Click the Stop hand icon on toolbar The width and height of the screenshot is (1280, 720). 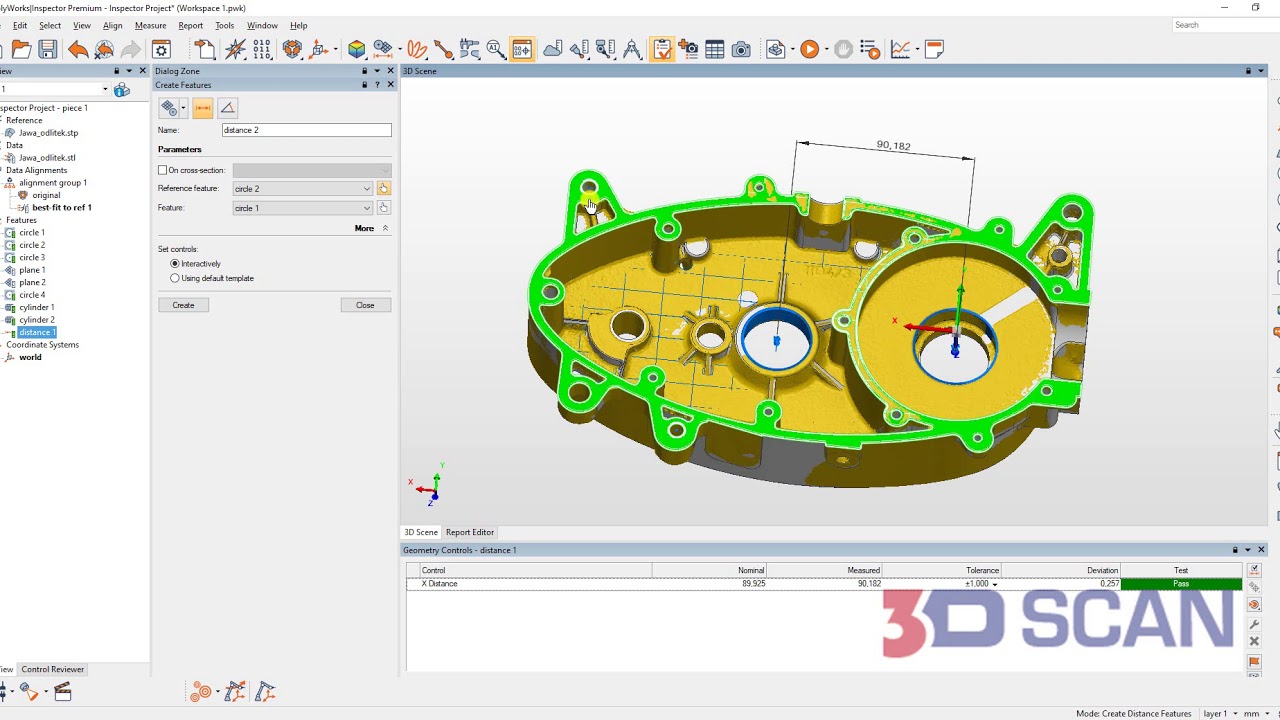843,48
